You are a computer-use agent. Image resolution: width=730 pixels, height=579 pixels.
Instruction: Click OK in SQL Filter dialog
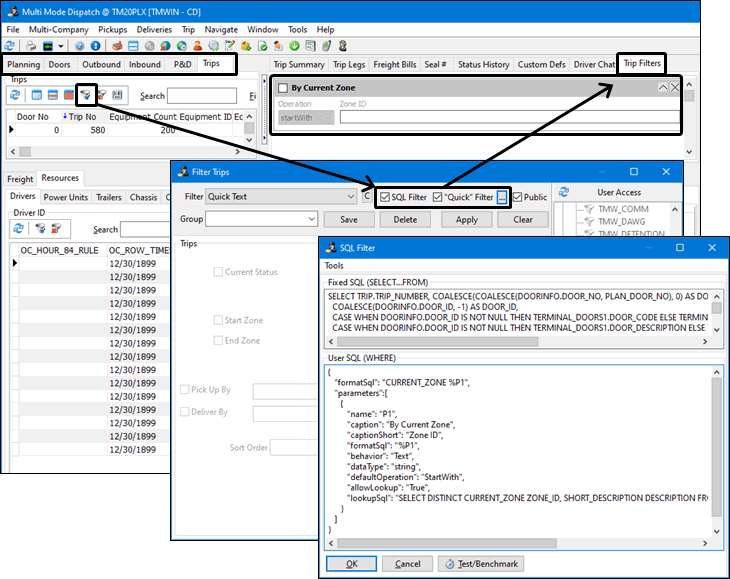coord(351,564)
